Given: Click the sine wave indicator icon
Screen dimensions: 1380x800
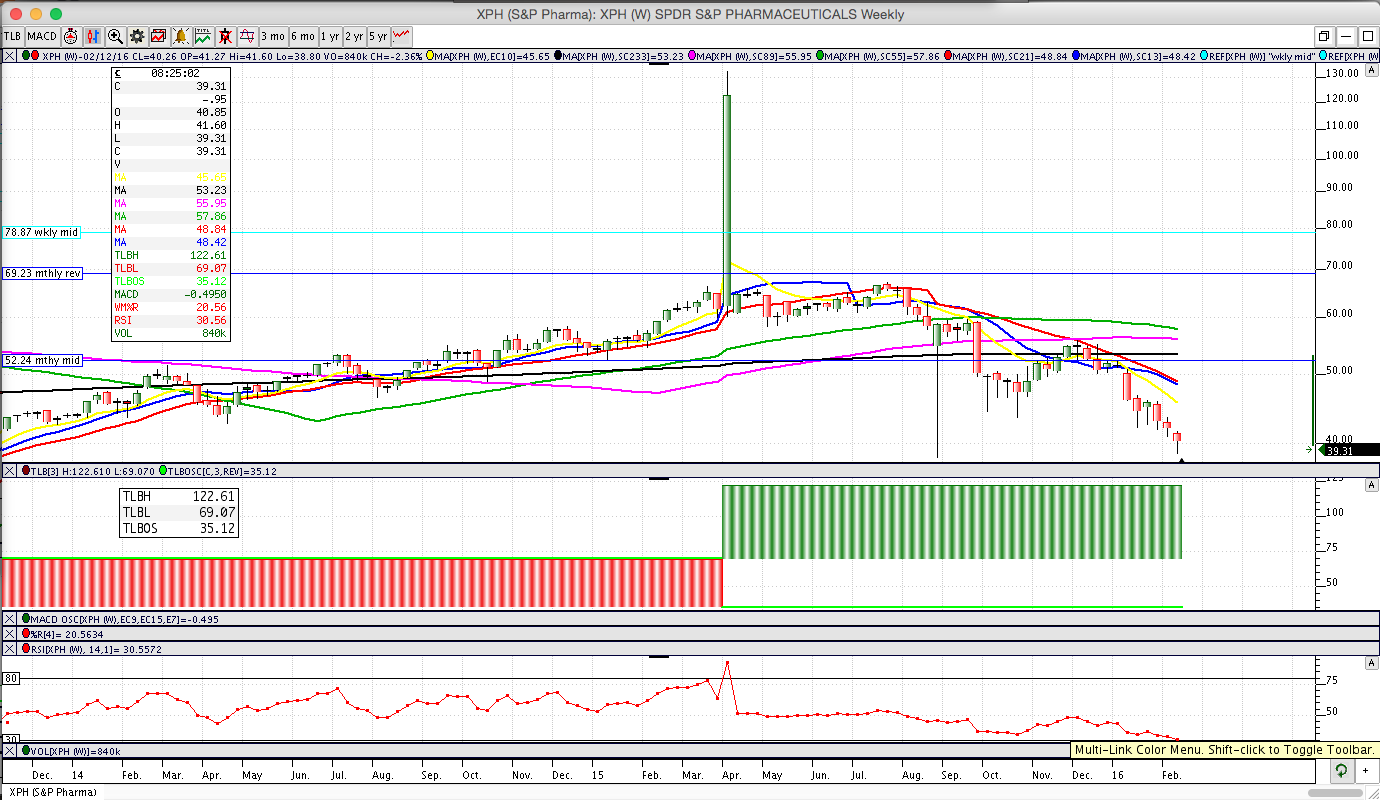Looking at the screenshot, I should pos(247,36).
